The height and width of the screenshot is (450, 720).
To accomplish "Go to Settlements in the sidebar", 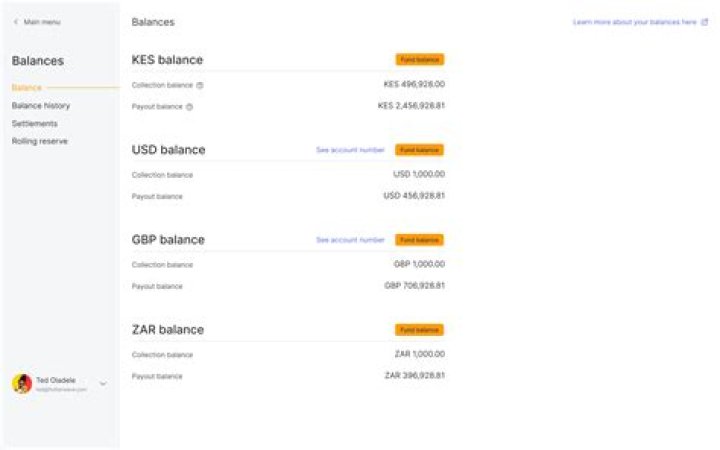I will (35, 124).
